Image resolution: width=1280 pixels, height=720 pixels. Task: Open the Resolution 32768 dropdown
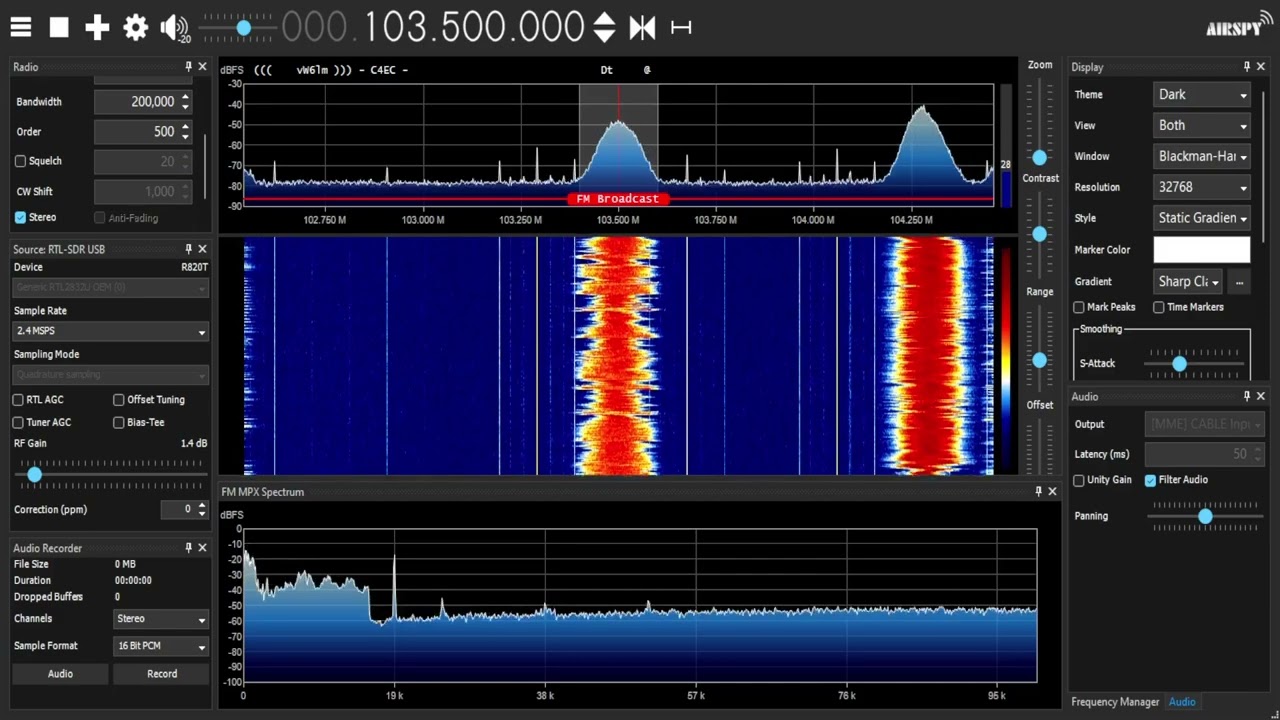[1202, 188]
